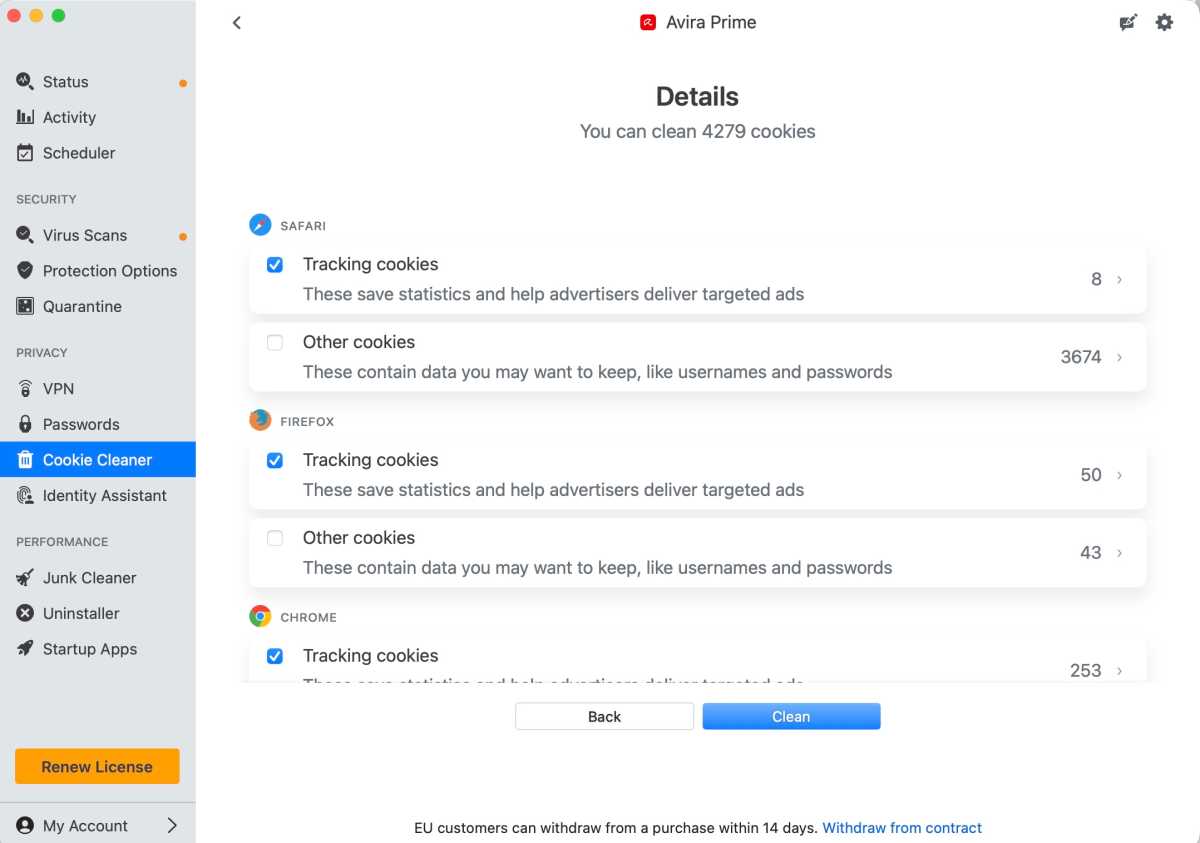Click the feedback icon beside the gear

pos(1128,22)
